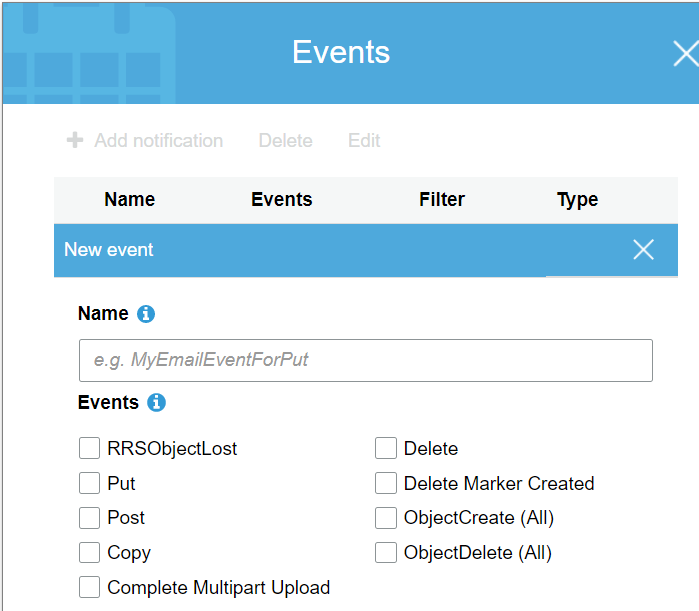Check the ObjectCreate (All) checkbox
Screen dimensions: 699x611
[x=386, y=518]
